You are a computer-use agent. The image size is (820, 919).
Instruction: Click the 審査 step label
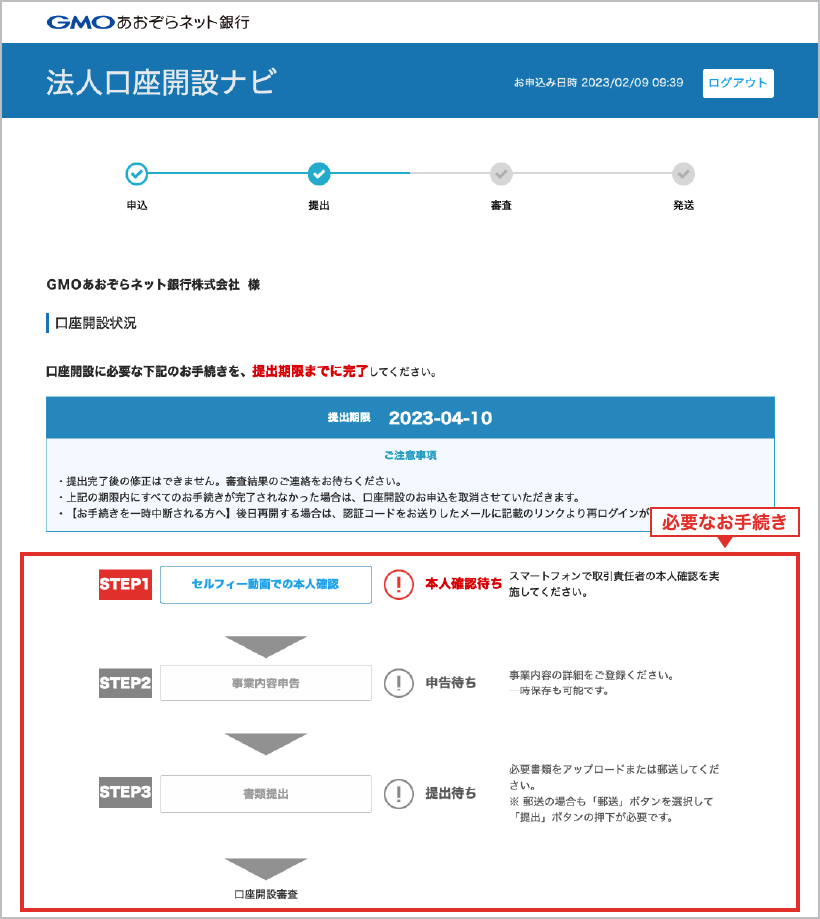click(501, 205)
